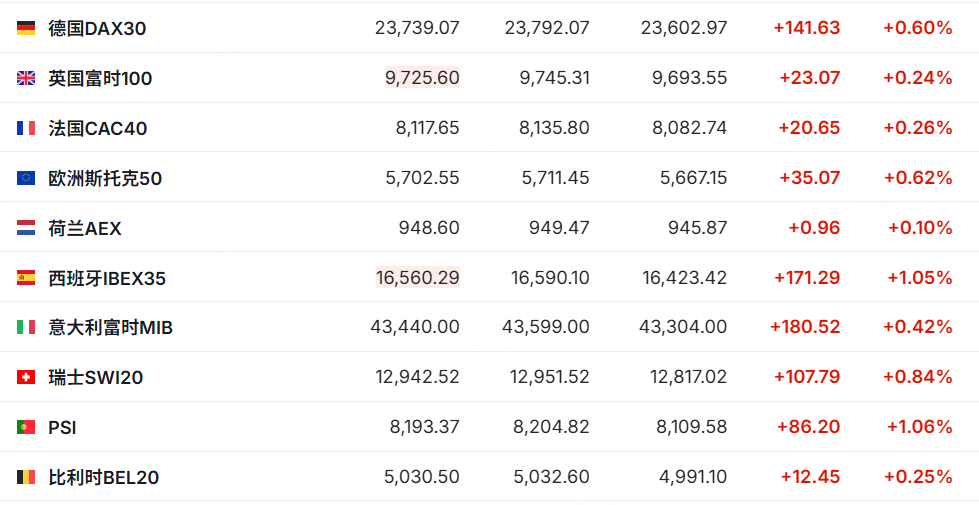Click the Spain flag icon
Screen dimensions: 979x505
(x=26, y=278)
